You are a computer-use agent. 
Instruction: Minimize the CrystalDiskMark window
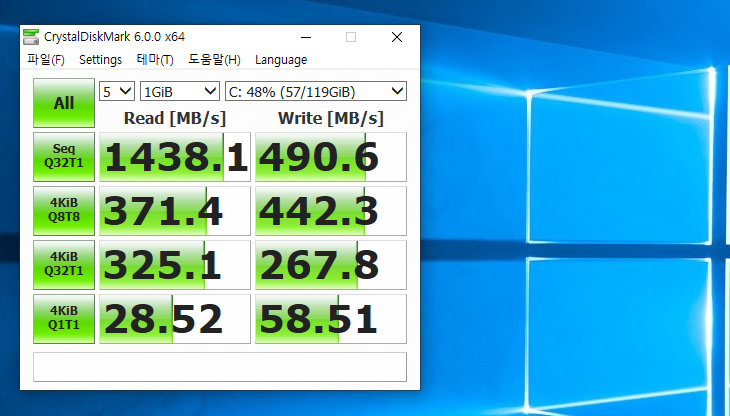306,37
